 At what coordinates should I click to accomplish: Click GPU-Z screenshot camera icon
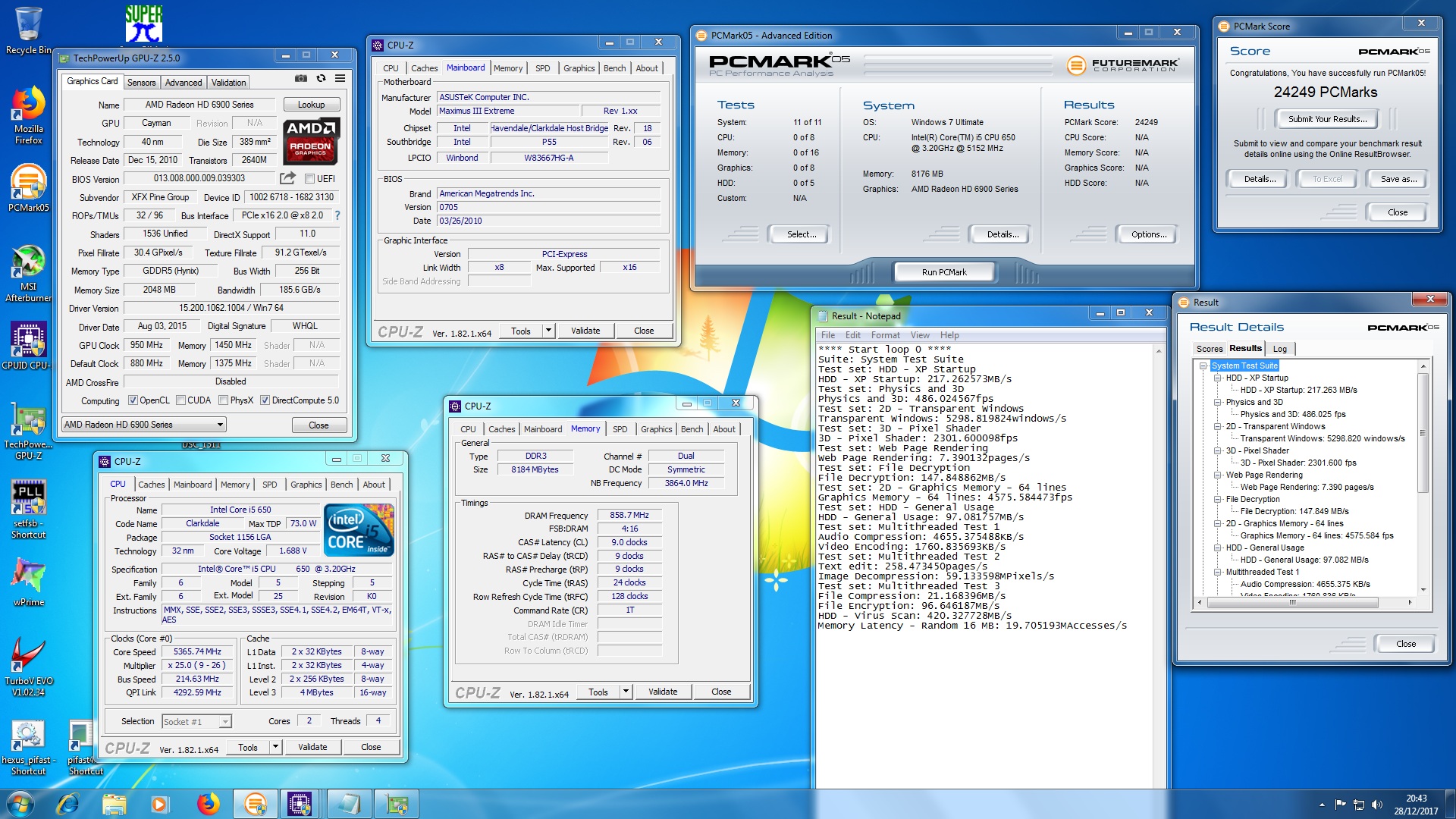301,78
